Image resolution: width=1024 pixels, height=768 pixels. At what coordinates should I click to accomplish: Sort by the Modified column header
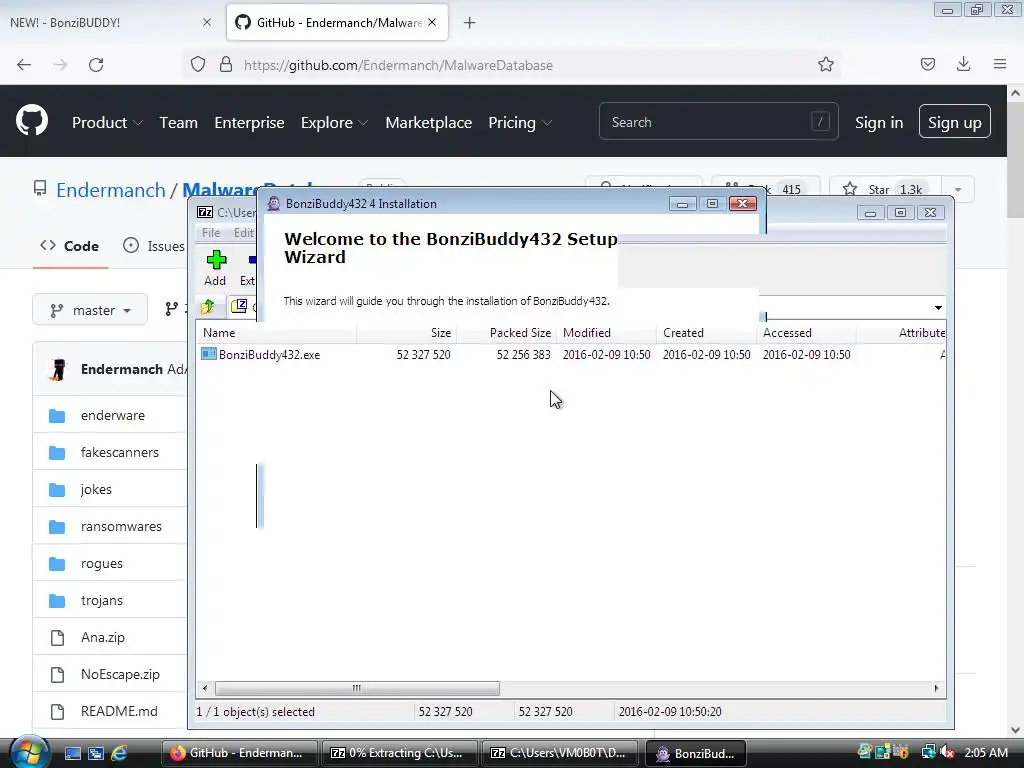click(x=606, y=333)
